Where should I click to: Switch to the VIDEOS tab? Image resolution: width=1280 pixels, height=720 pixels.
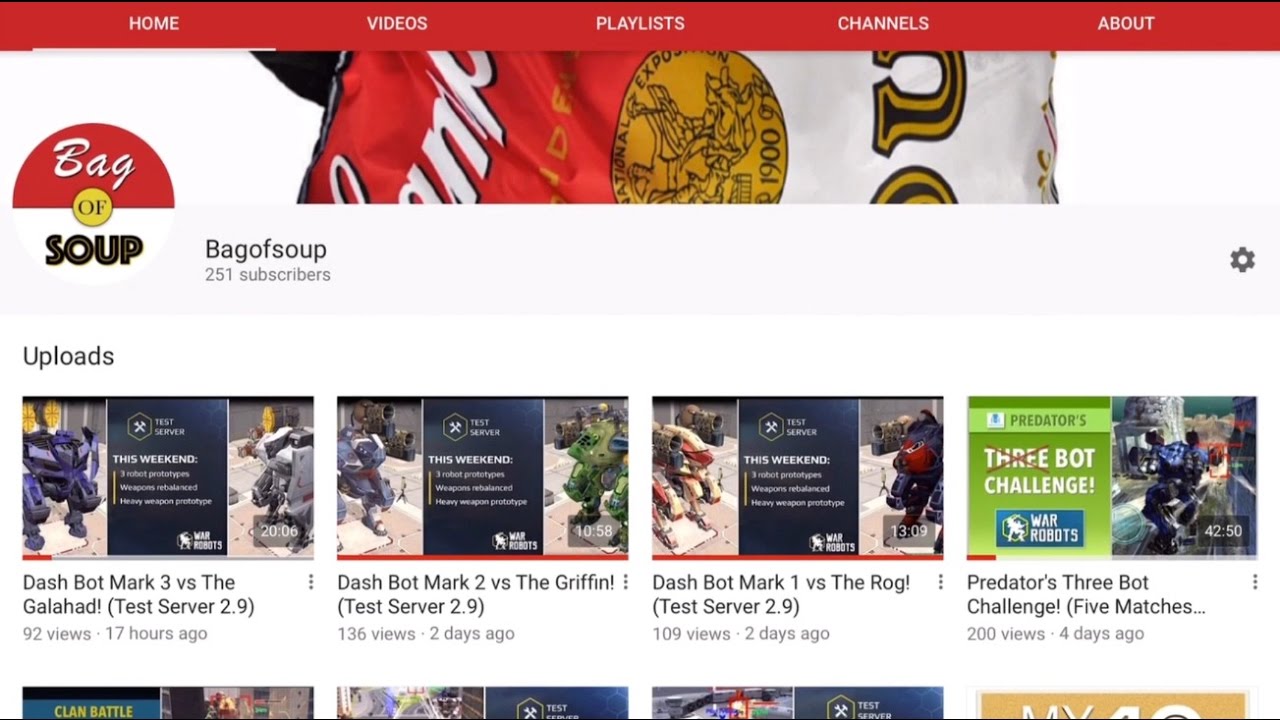[397, 23]
